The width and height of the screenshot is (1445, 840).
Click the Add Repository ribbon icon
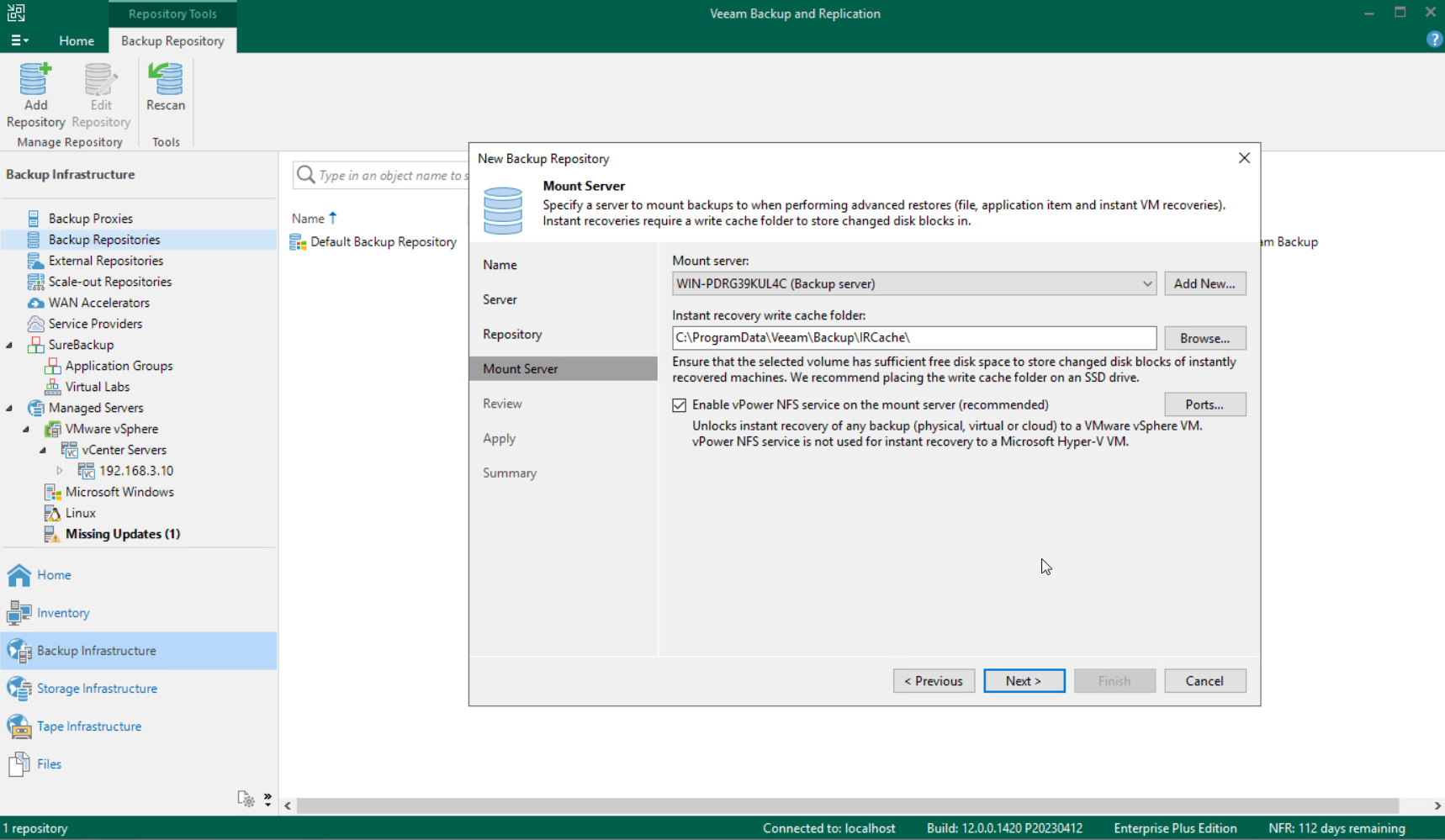pos(35,79)
